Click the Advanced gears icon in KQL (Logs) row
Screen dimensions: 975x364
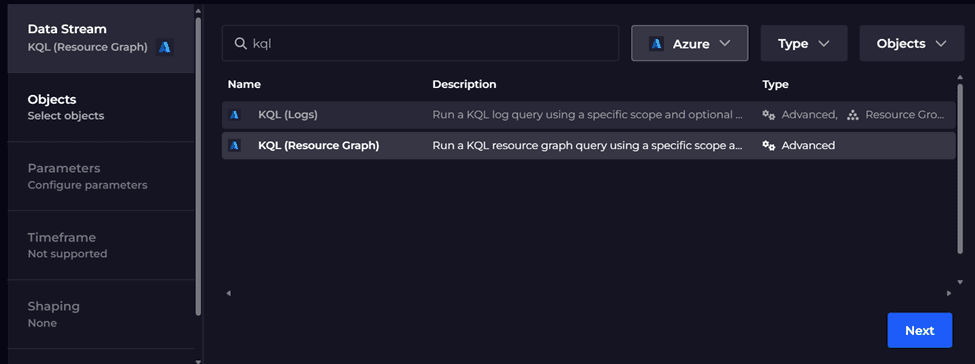click(769, 115)
